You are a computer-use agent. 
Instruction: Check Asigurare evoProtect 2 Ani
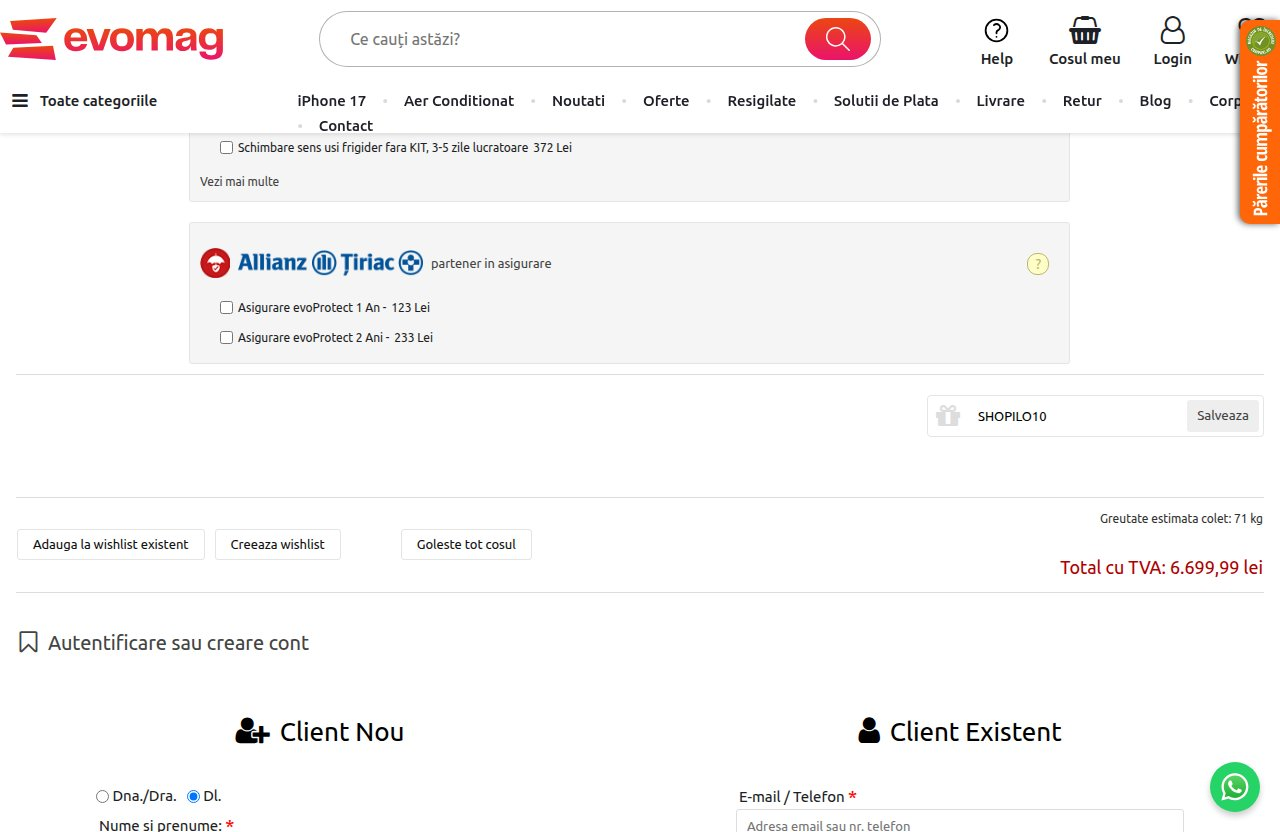[x=227, y=338]
